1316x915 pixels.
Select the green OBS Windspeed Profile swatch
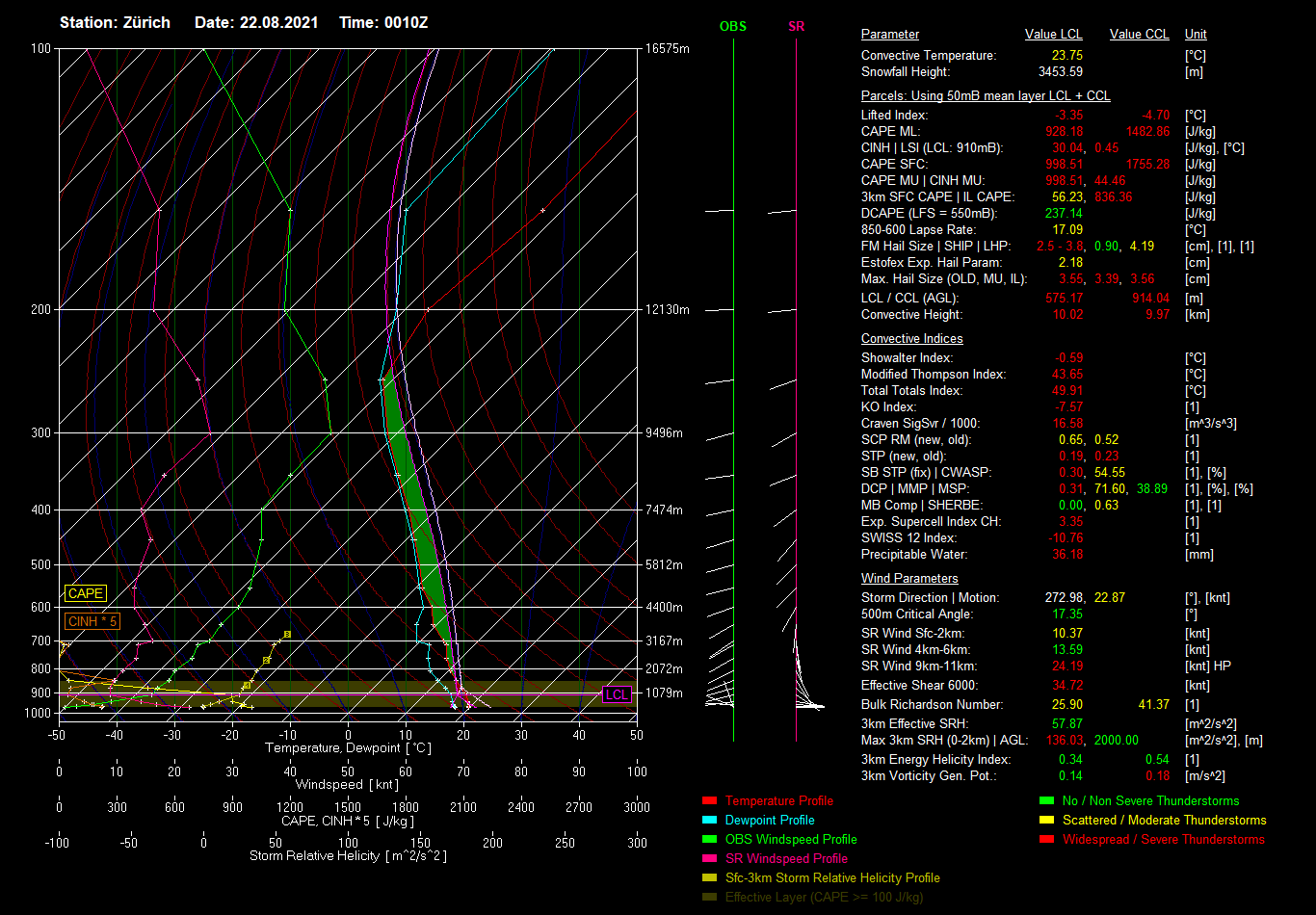[710, 840]
